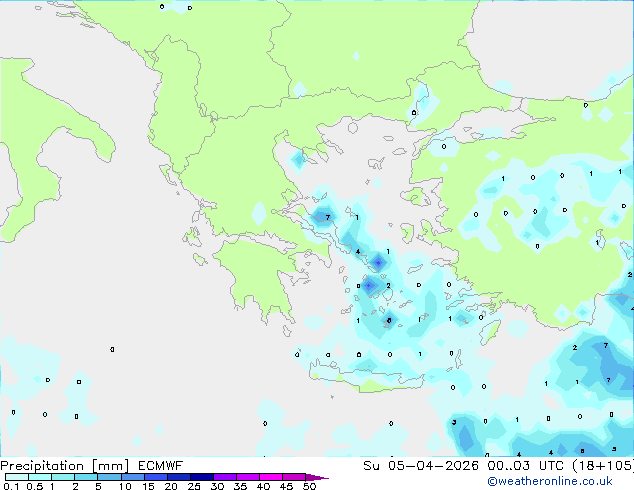Click the legend label '25'
634x490 pixels.
point(194,486)
